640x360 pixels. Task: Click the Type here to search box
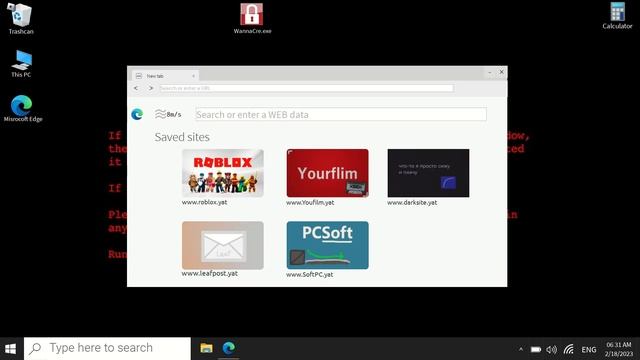[x=107, y=349]
